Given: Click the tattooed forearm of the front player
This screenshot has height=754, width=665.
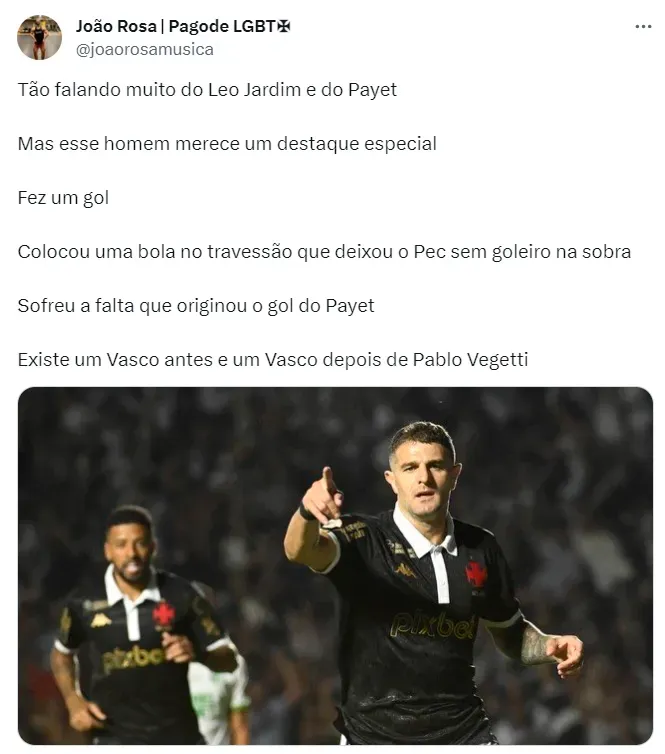Looking at the screenshot, I should (x=533, y=645).
